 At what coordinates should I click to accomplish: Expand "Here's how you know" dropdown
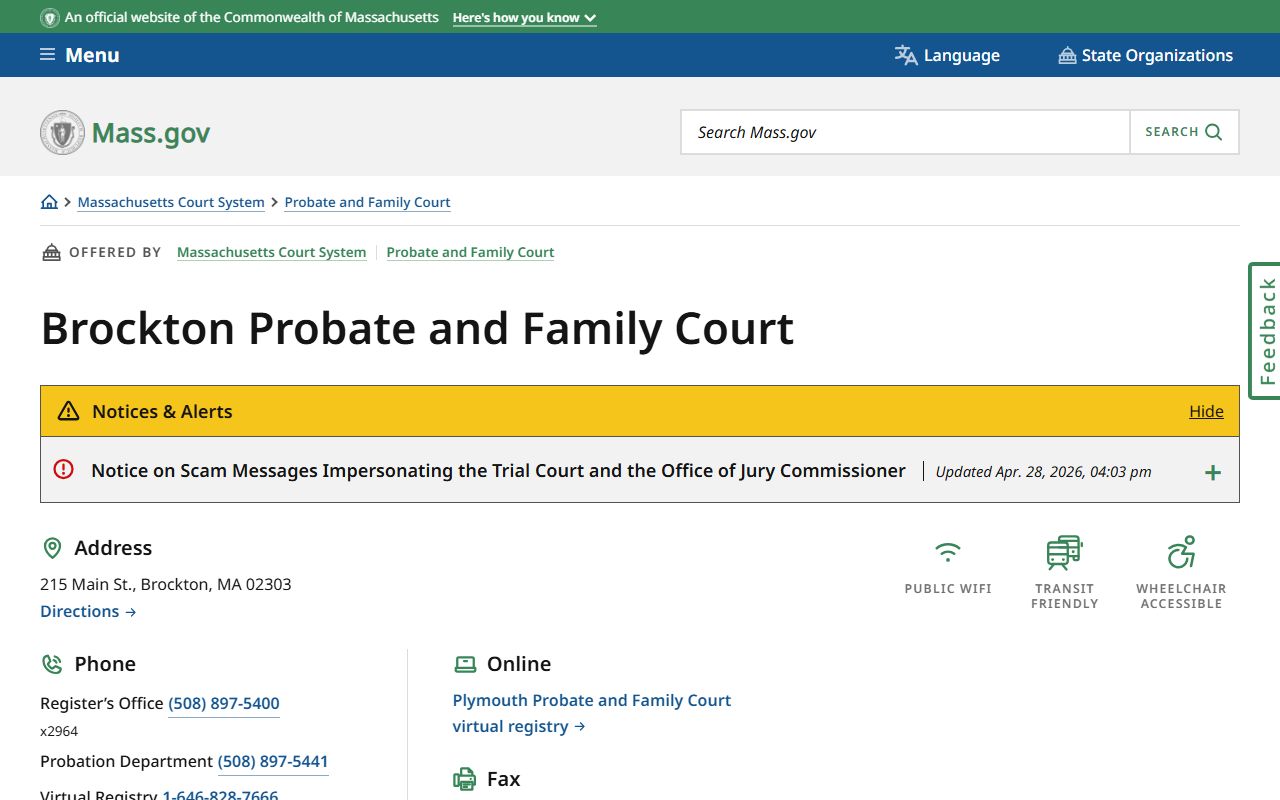pyautogui.click(x=524, y=18)
